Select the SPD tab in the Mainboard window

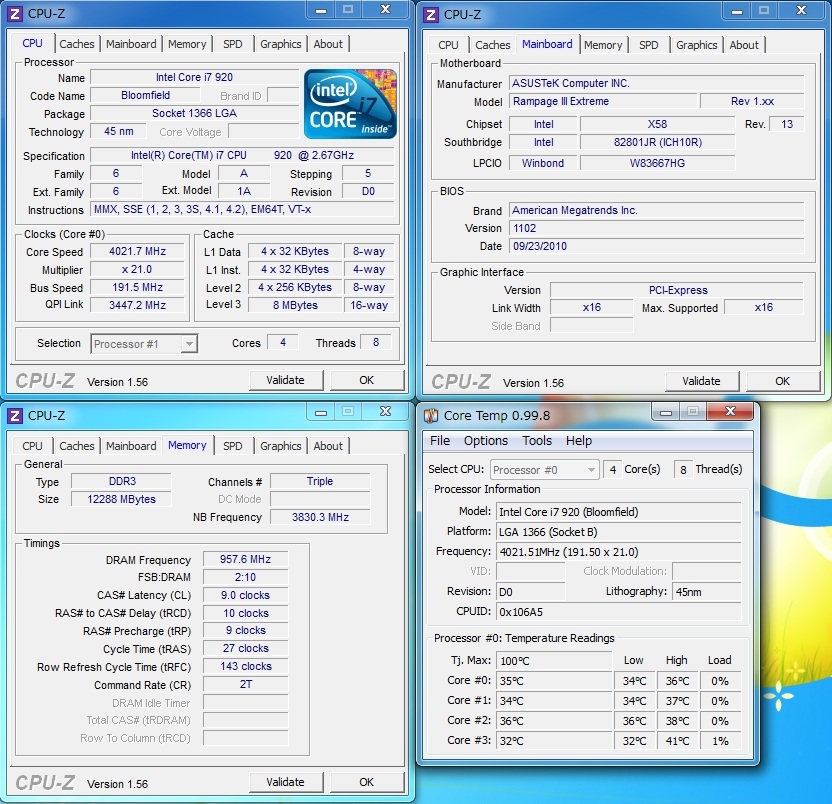pos(649,45)
